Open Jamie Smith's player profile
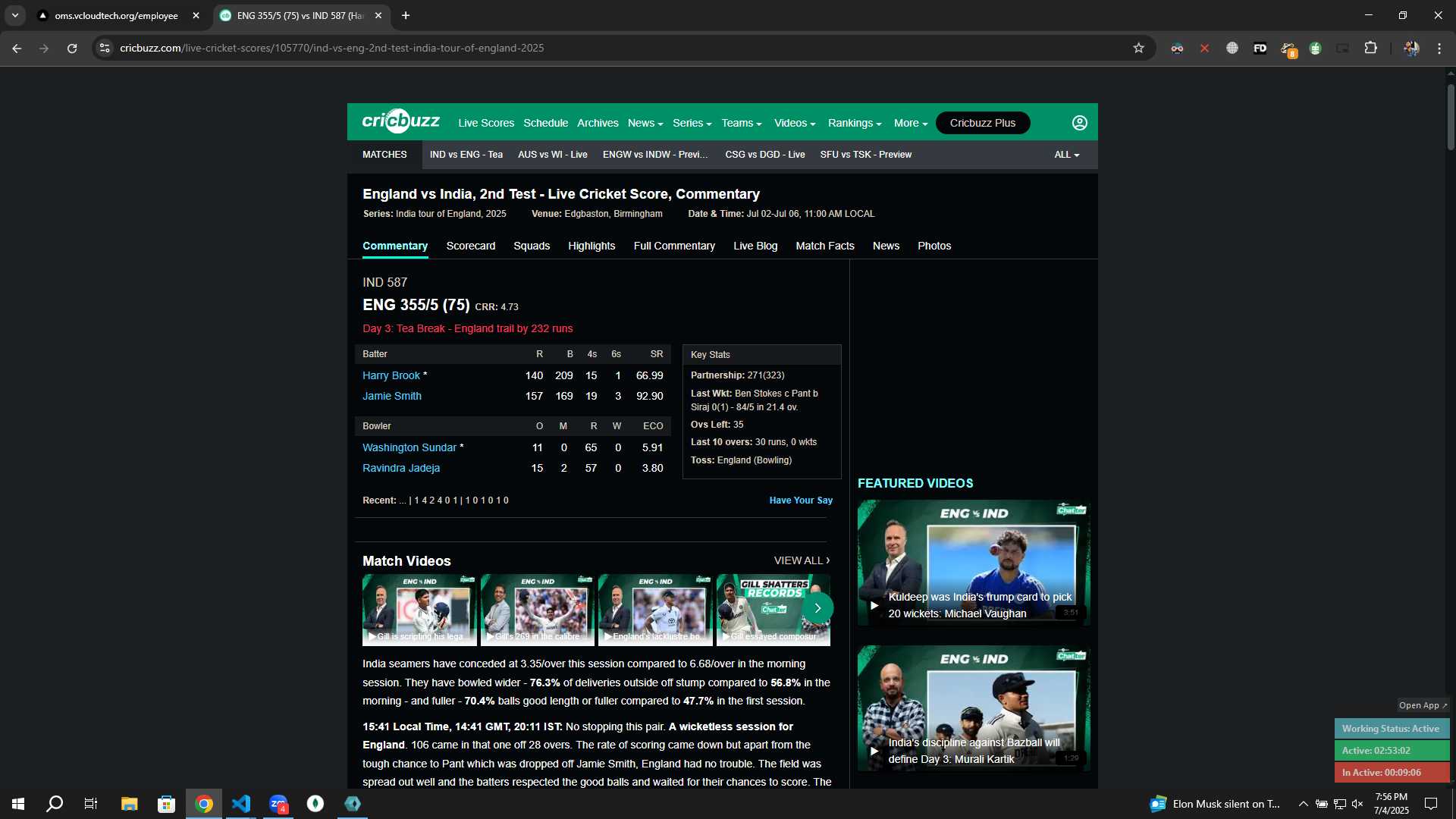The image size is (1456, 819). [x=392, y=396]
